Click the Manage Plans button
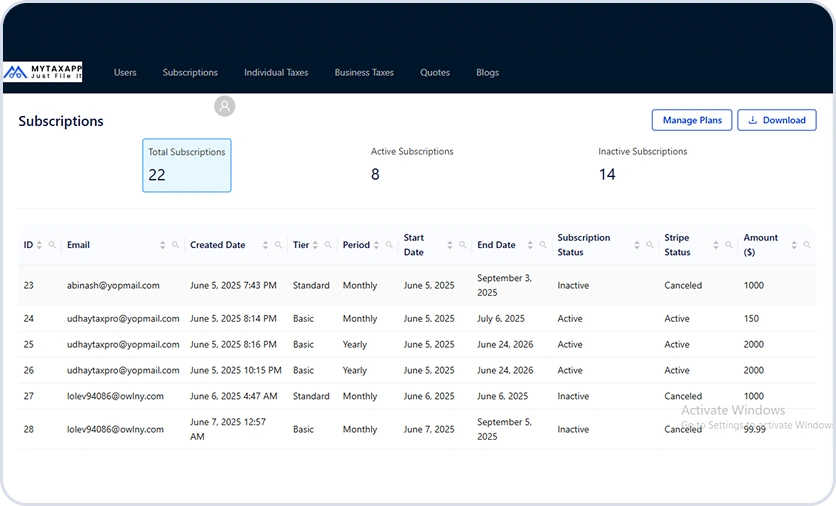This screenshot has height=506, width=836. pyautogui.click(x=692, y=120)
